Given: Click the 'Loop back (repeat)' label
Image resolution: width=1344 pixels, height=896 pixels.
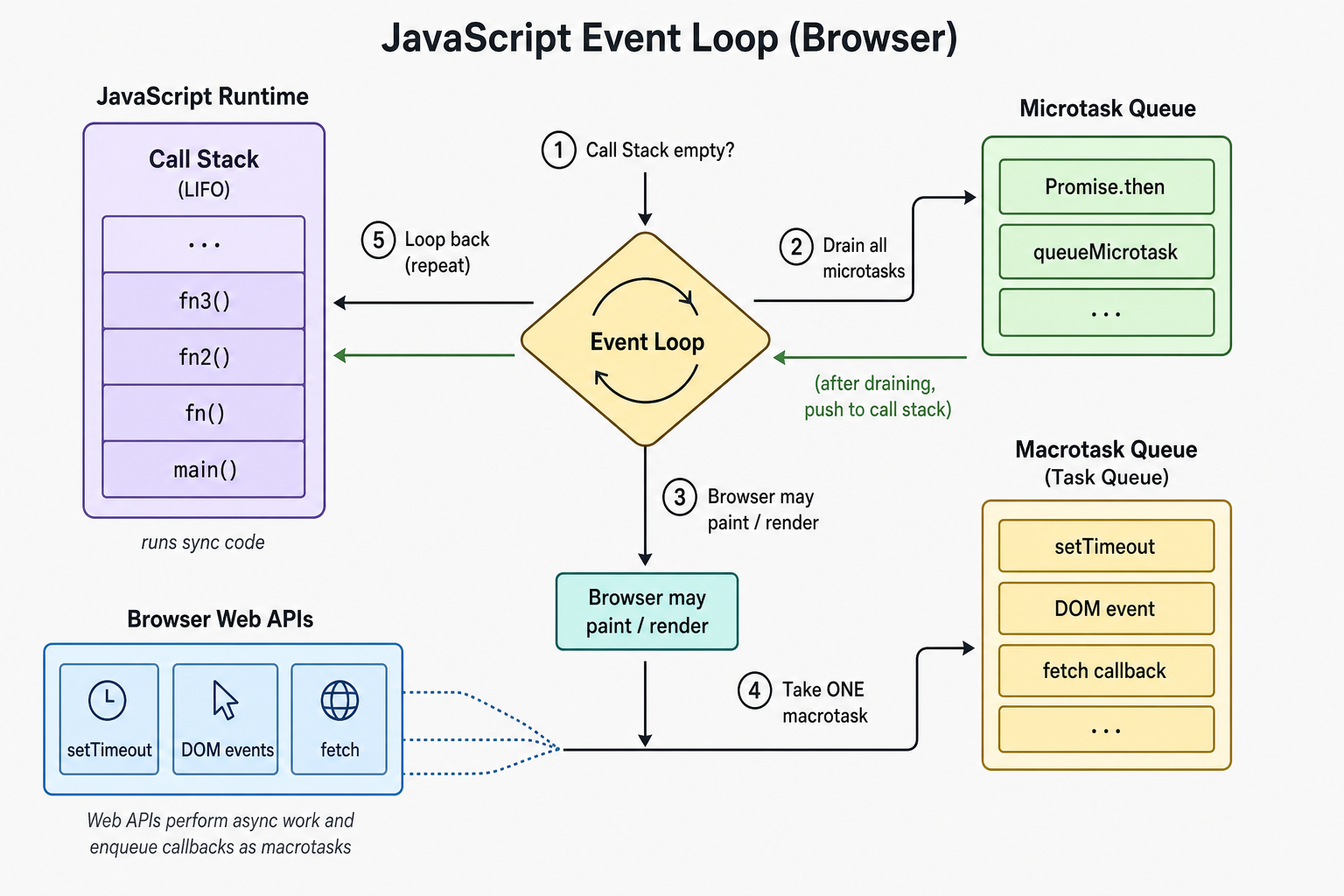Looking at the screenshot, I should click(x=446, y=252).
